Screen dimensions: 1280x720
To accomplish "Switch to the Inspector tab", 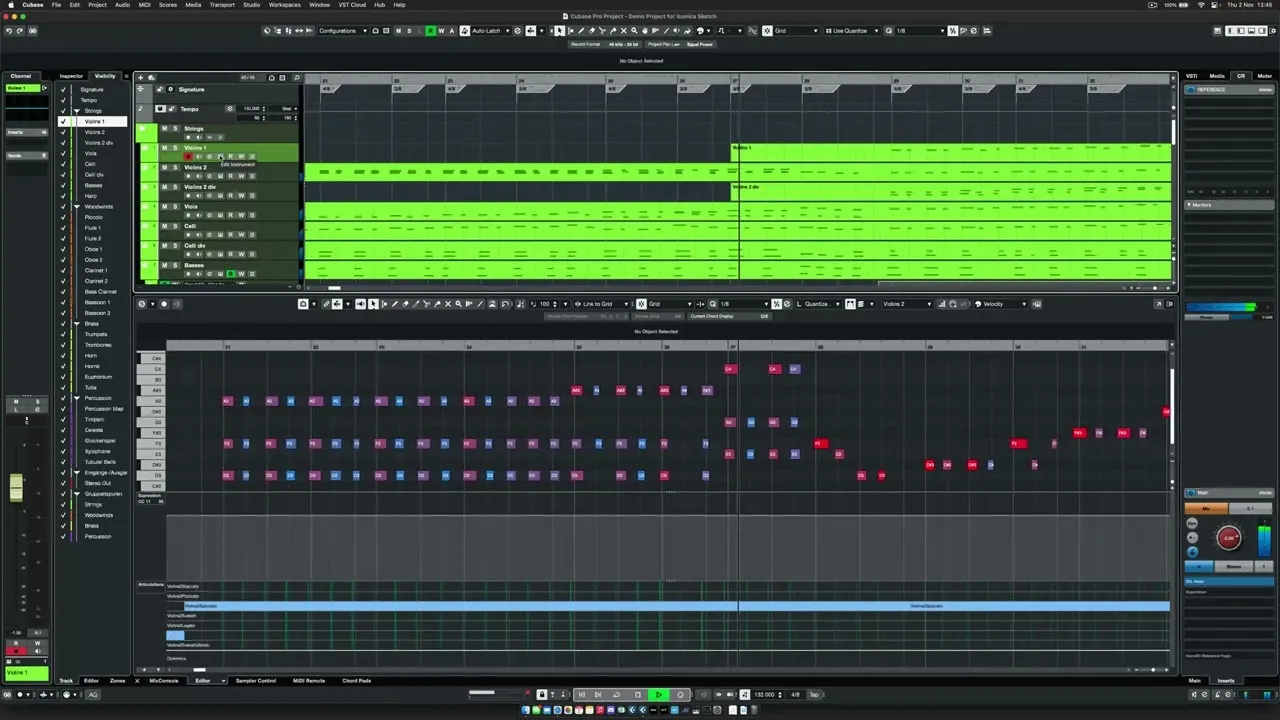I will point(71,76).
